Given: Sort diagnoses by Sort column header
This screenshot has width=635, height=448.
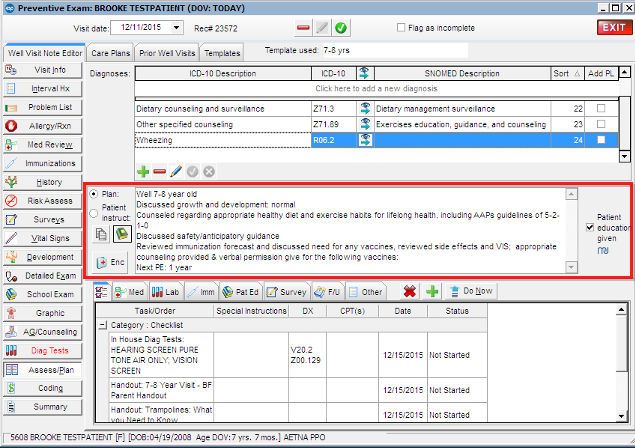Looking at the screenshot, I should point(567,73).
